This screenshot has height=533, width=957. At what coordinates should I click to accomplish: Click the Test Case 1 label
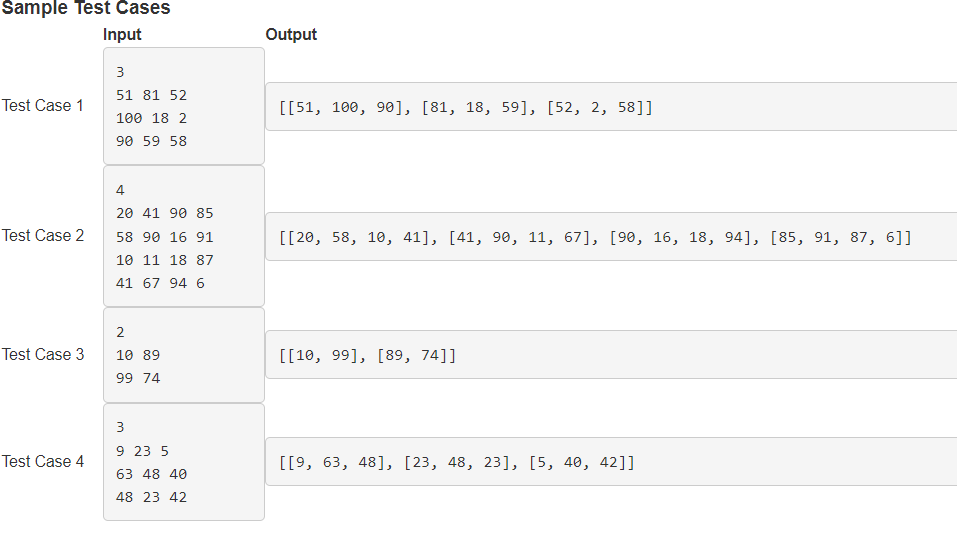click(43, 106)
